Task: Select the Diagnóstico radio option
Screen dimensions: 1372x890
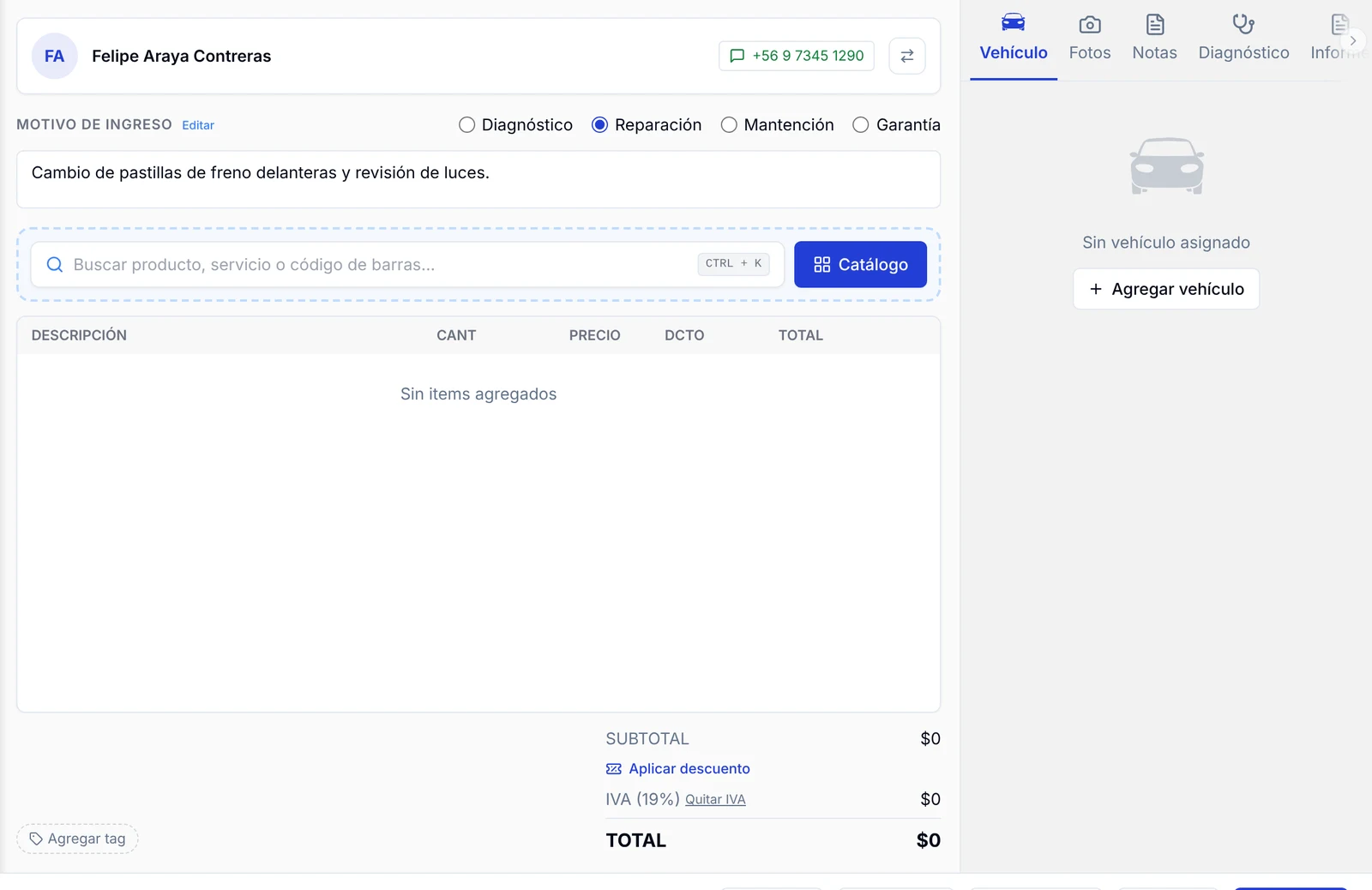Action: 515,125
